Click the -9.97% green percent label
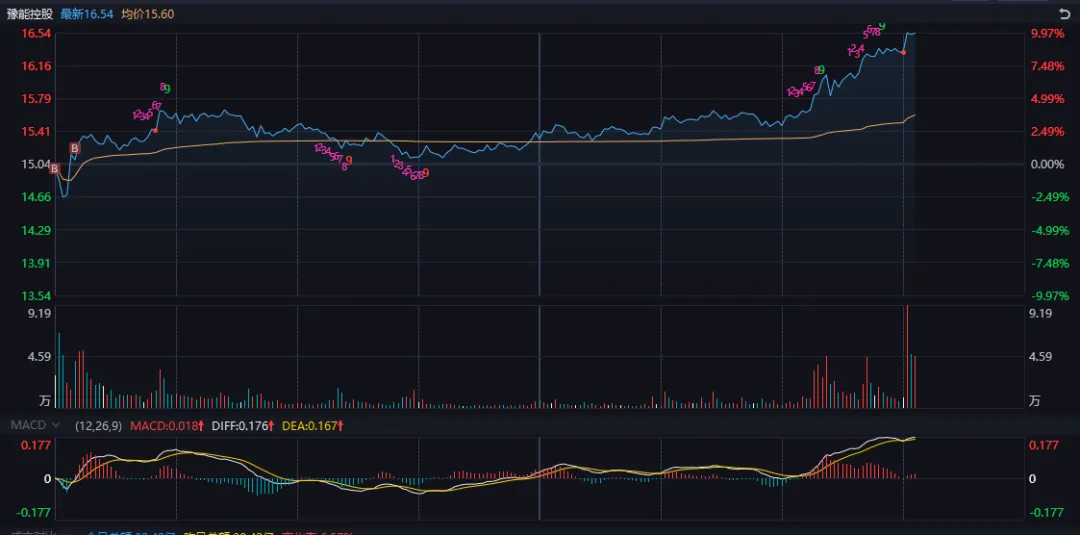 click(x=1049, y=296)
